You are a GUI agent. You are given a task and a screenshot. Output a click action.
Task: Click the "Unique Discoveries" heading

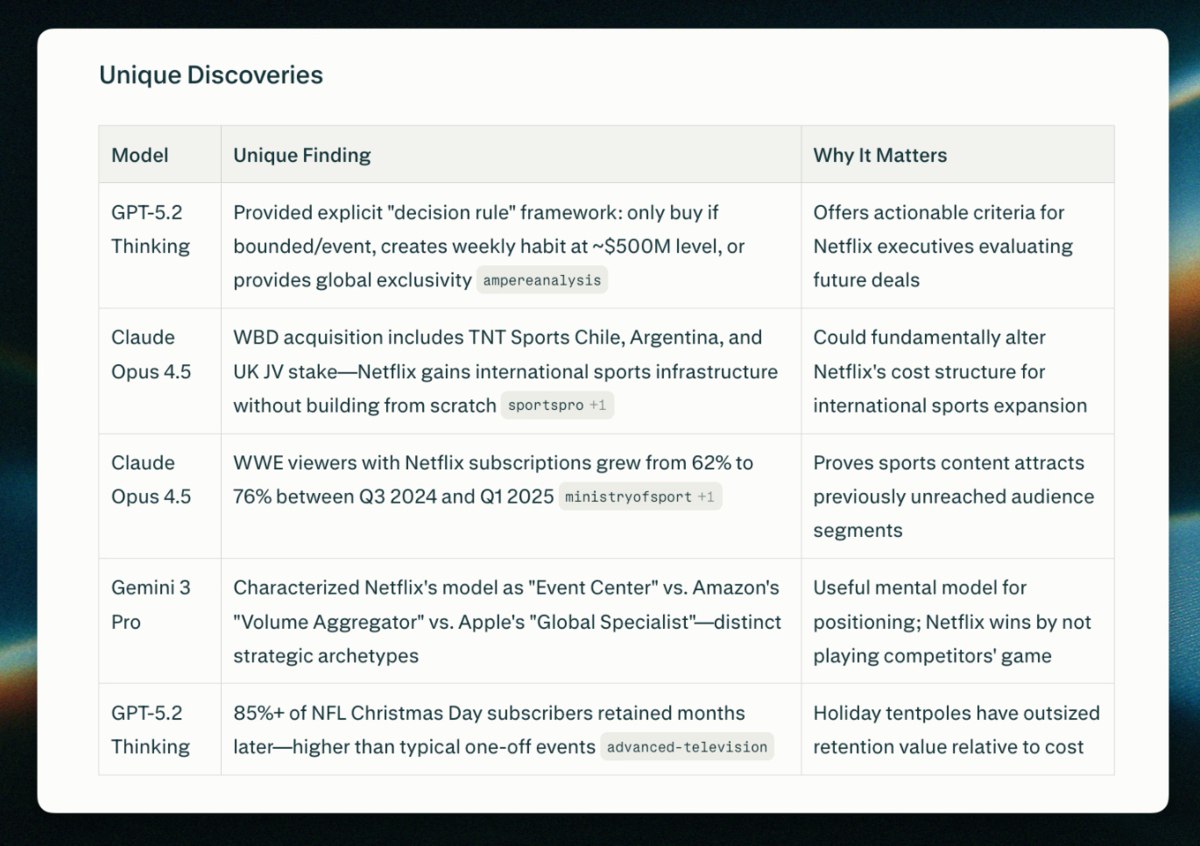pos(211,75)
